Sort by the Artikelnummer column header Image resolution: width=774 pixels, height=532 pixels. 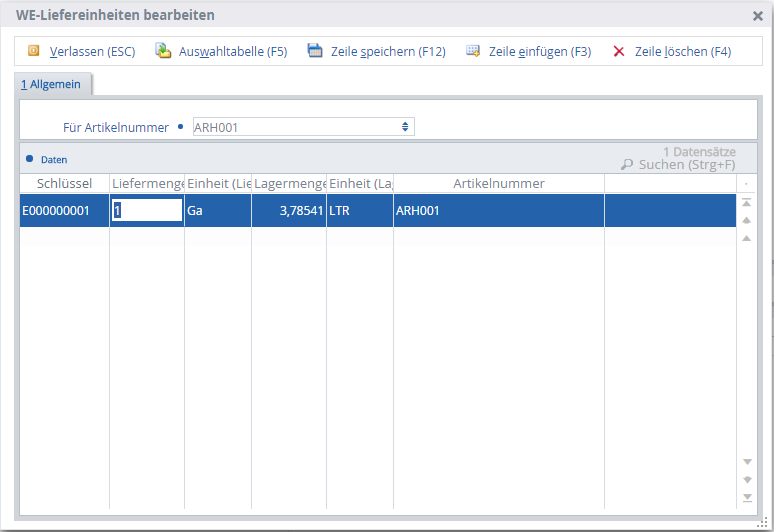coord(498,184)
